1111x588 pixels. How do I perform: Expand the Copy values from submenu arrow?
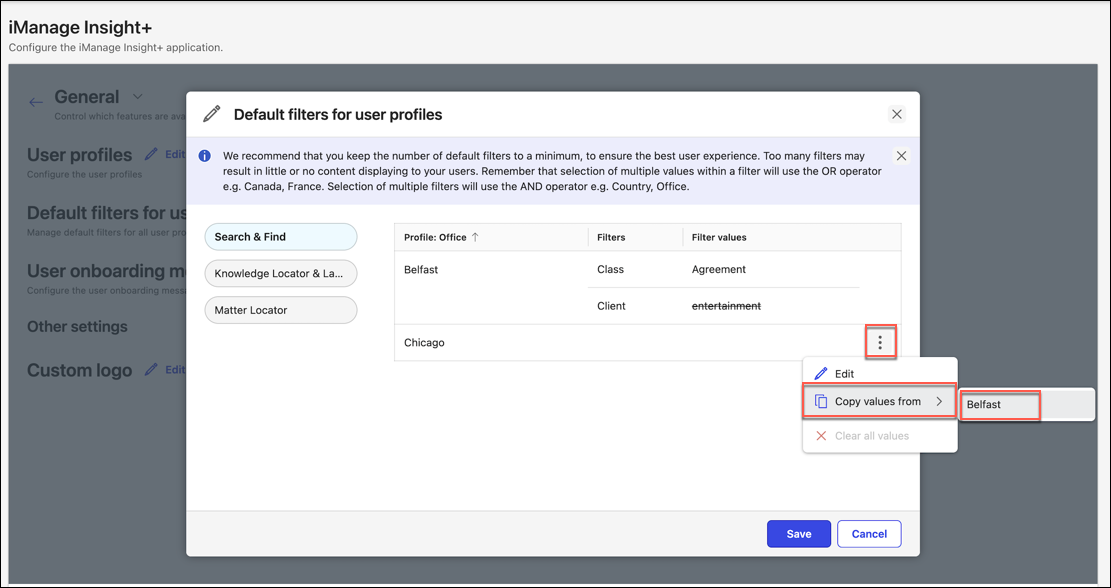(x=939, y=402)
